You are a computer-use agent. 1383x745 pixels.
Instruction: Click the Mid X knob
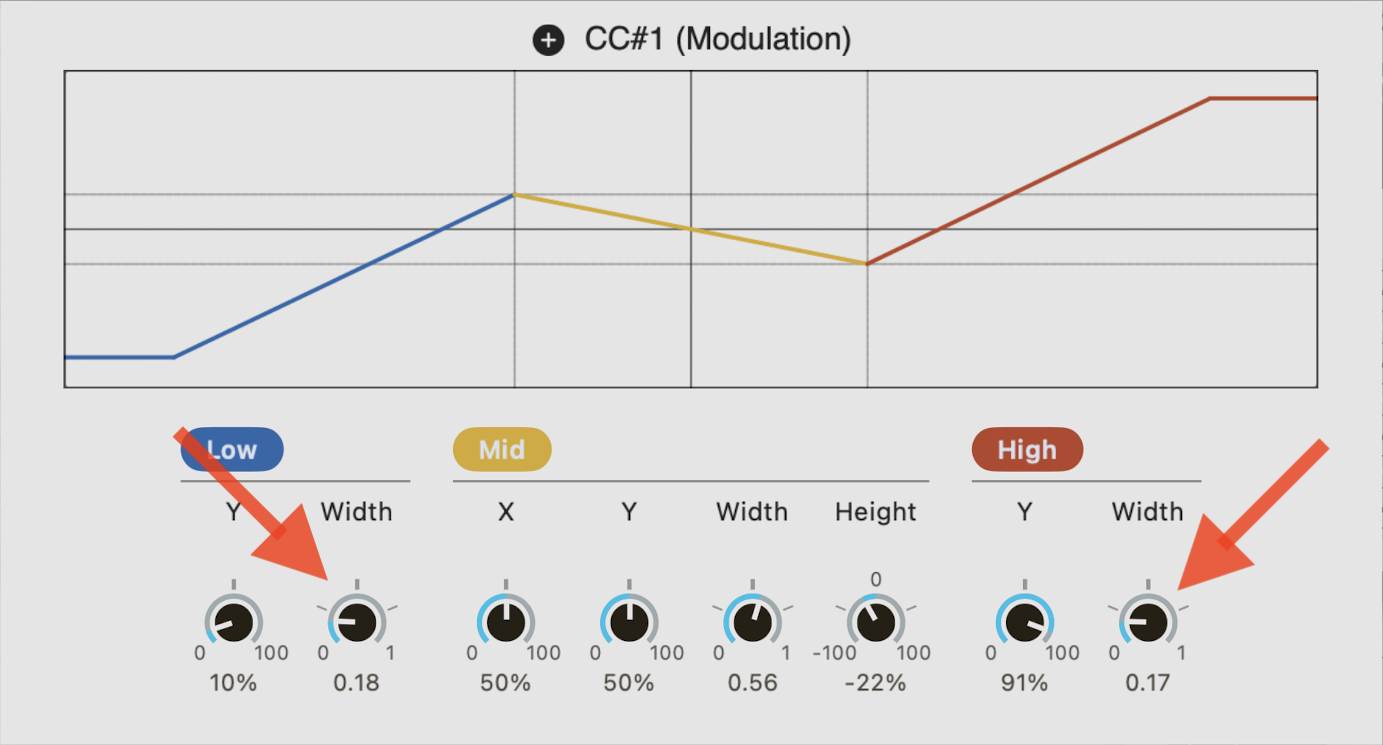point(506,622)
